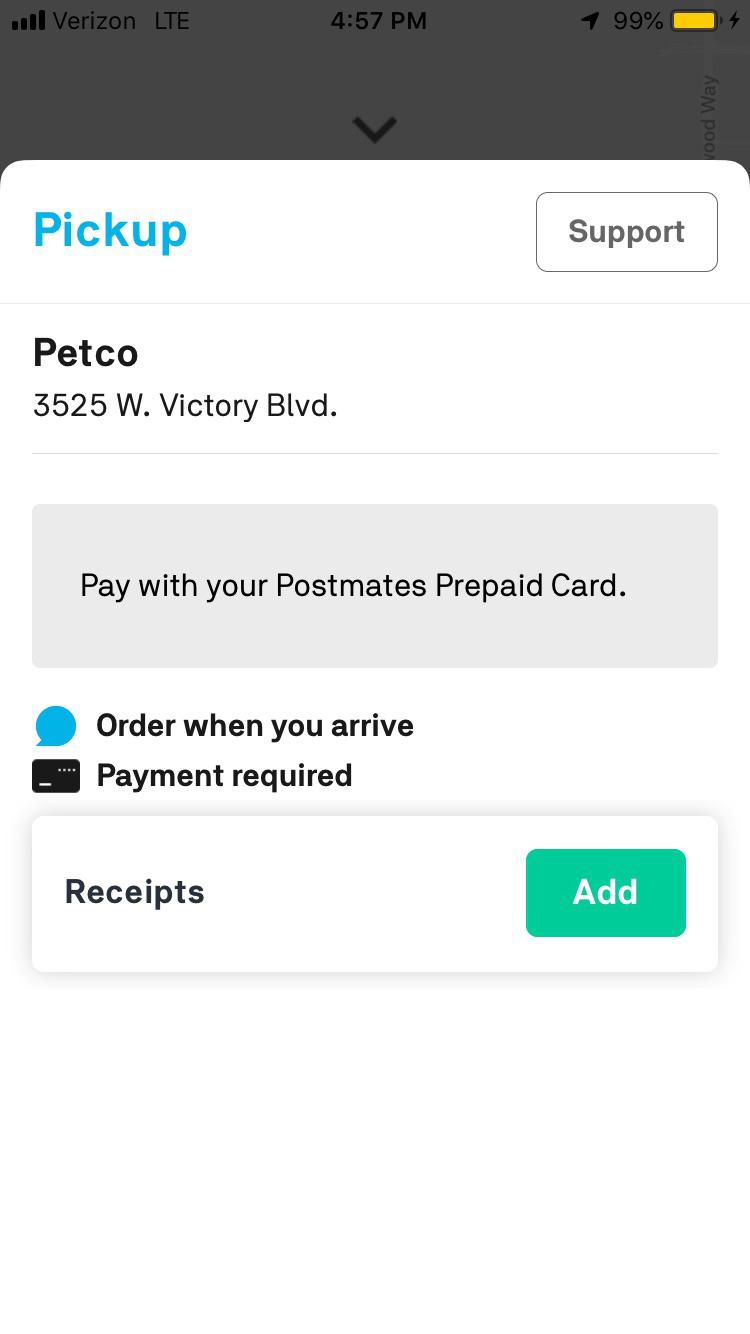This screenshot has width=750, height=1334.
Task: Tap the 99% battery percentage
Action: point(638,21)
